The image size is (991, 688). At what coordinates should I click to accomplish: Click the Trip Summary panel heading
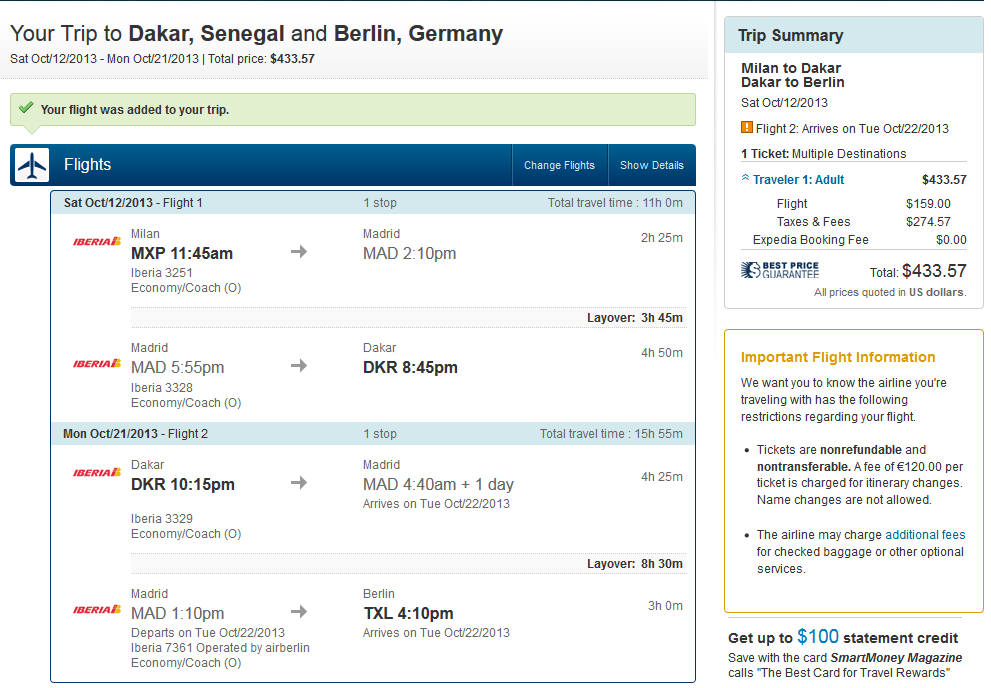click(791, 35)
